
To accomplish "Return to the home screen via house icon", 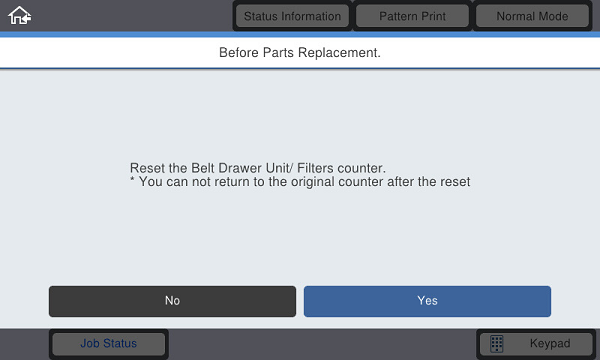I will click(20, 16).
